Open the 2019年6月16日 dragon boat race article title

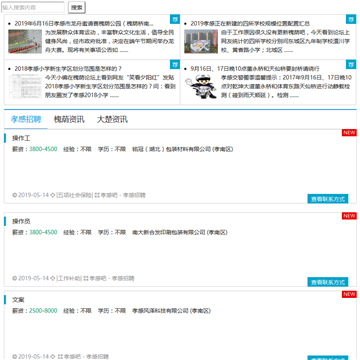[84, 23]
